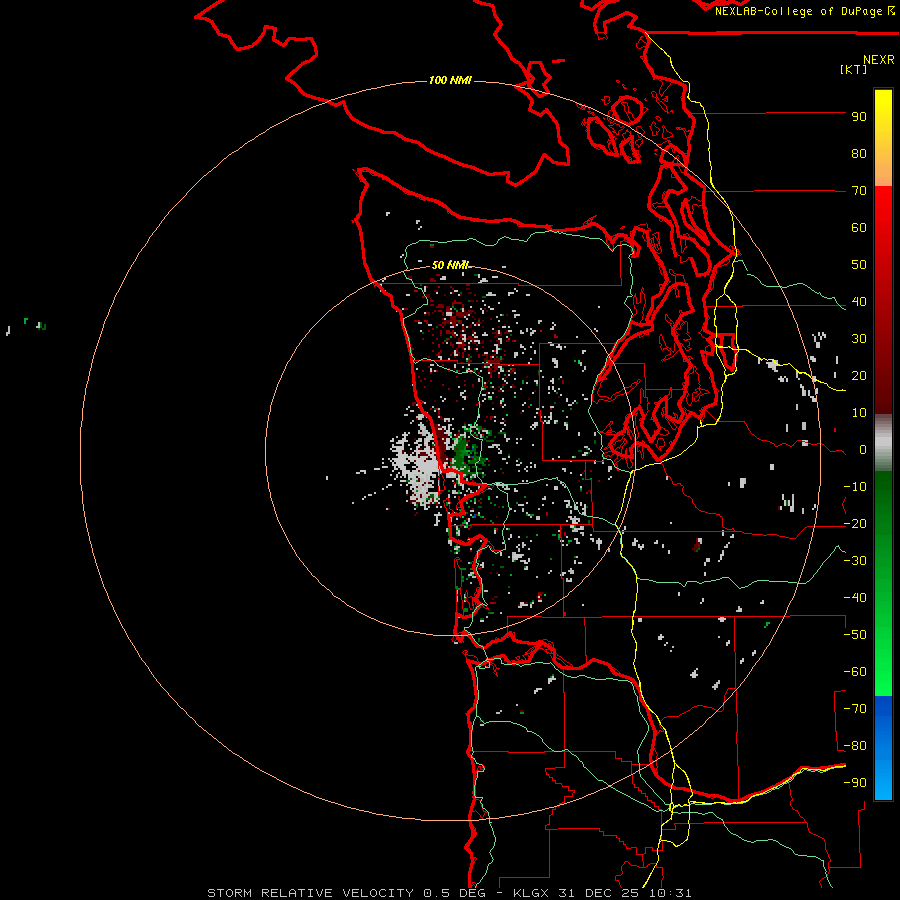Image resolution: width=900 pixels, height=900 pixels.
Task: Select the 50 NMI range ring label
Action: [450, 265]
